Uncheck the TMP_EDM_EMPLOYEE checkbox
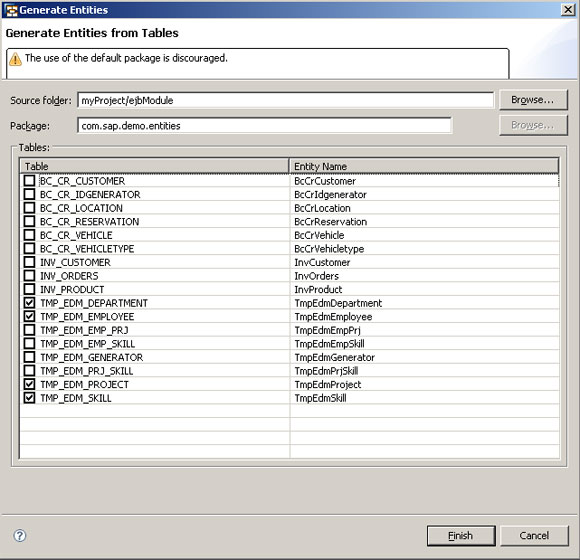This screenshot has width=580, height=560. [29, 316]
